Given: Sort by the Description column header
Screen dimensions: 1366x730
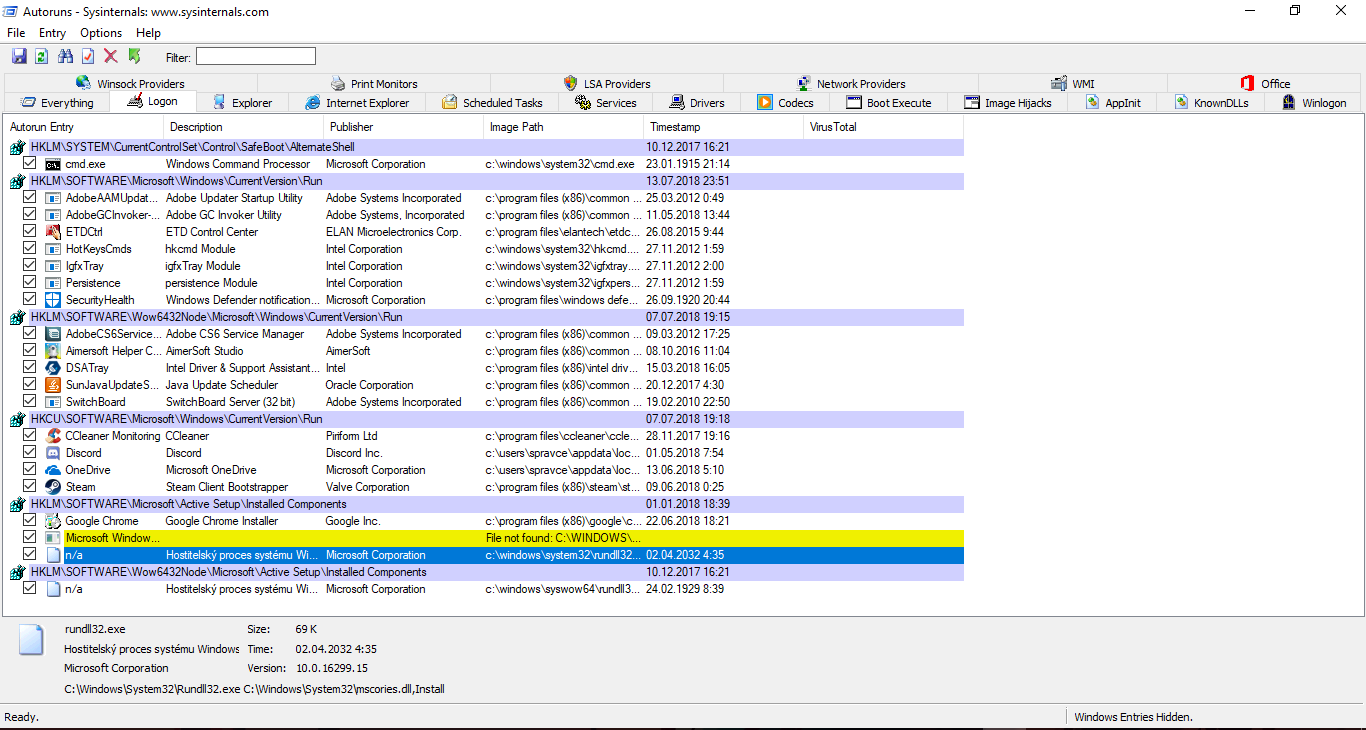Looking at the screenshot, I should (244, 127).
